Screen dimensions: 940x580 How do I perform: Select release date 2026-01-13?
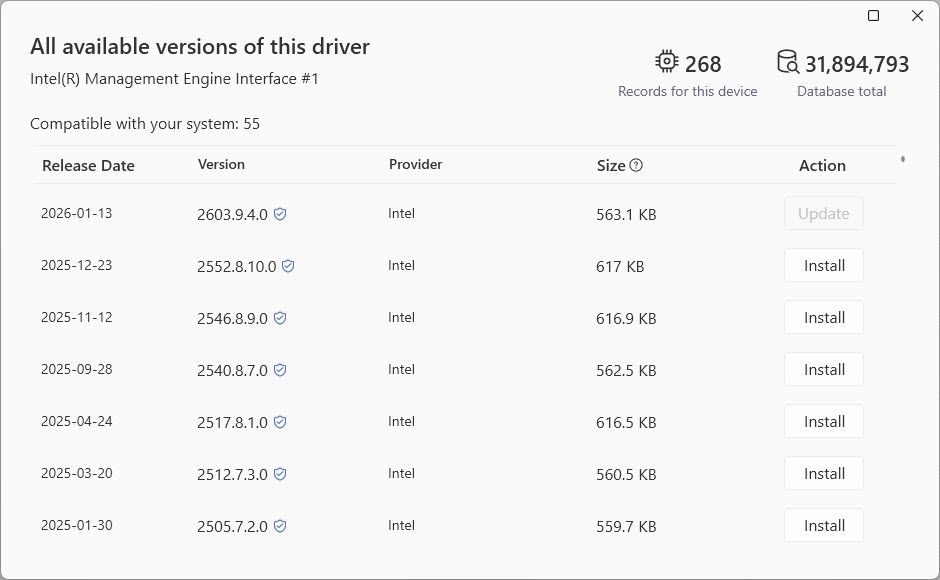[77, 214]
